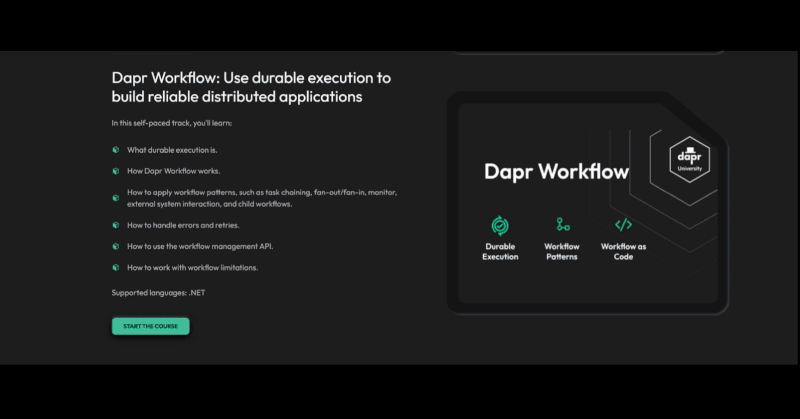800x419 pixels.
Task: Click text 'In this self-paced track, you'll learn:'
Action: tap(171, 123)
